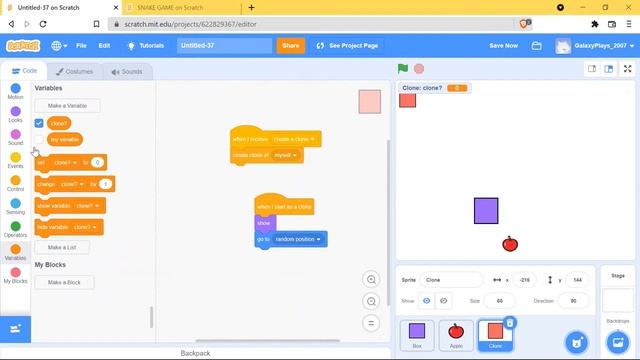
Task: Click the sprite Direction field
Action: pos(573,301)
